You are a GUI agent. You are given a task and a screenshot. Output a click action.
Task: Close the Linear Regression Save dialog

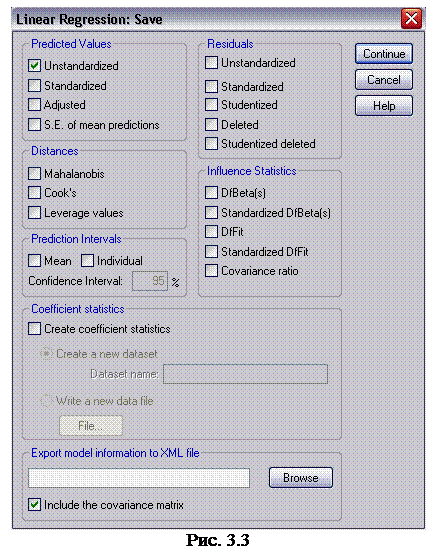[411, 19]
